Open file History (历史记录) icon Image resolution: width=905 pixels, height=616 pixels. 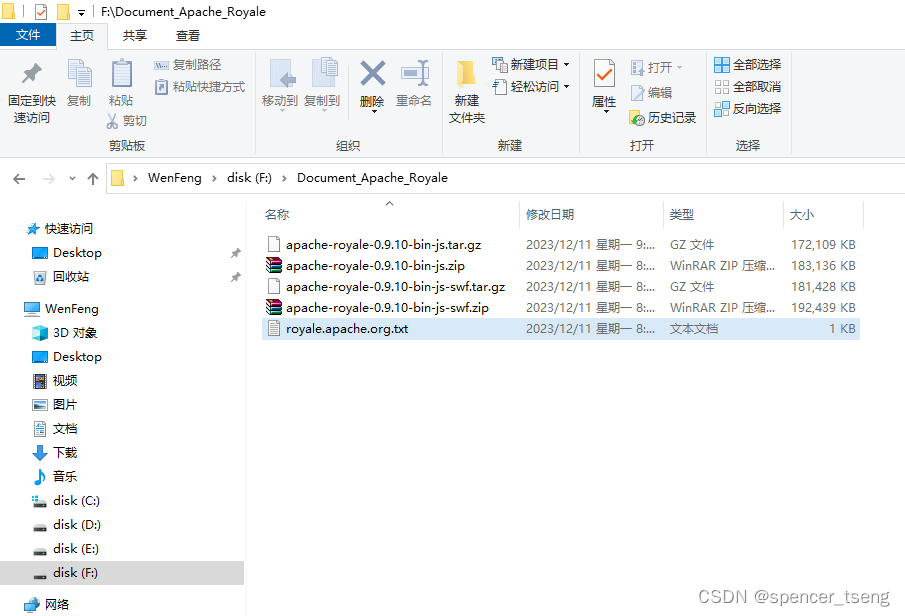tap(663, 117)
